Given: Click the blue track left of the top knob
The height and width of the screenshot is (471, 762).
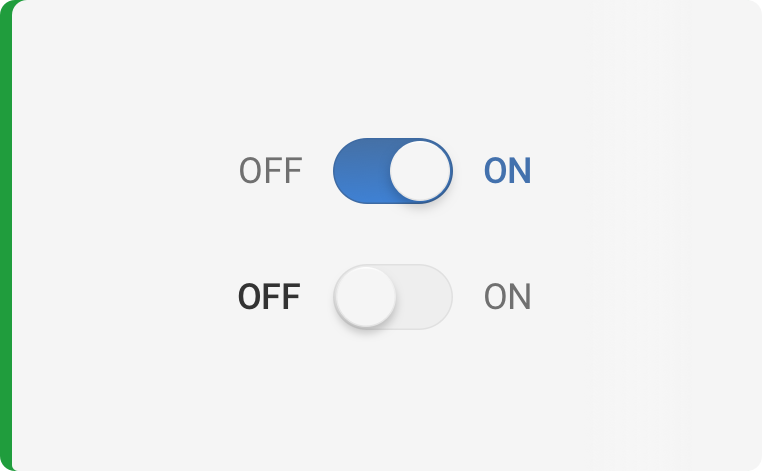Looking at the screenshot, I should point(360,171).
